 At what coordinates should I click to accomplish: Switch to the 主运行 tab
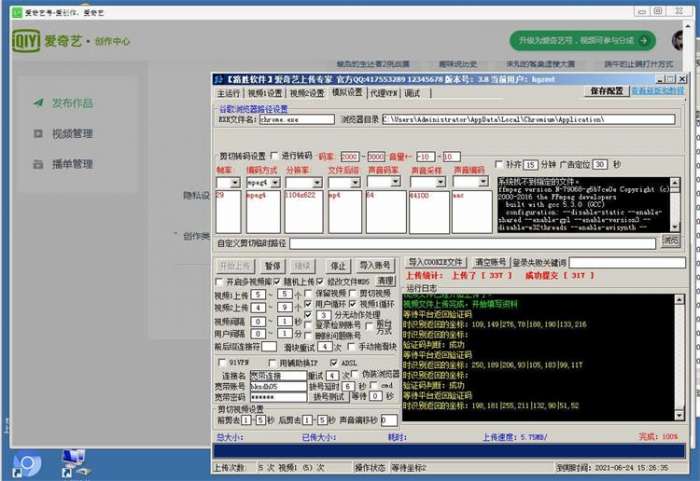point(229,93)
